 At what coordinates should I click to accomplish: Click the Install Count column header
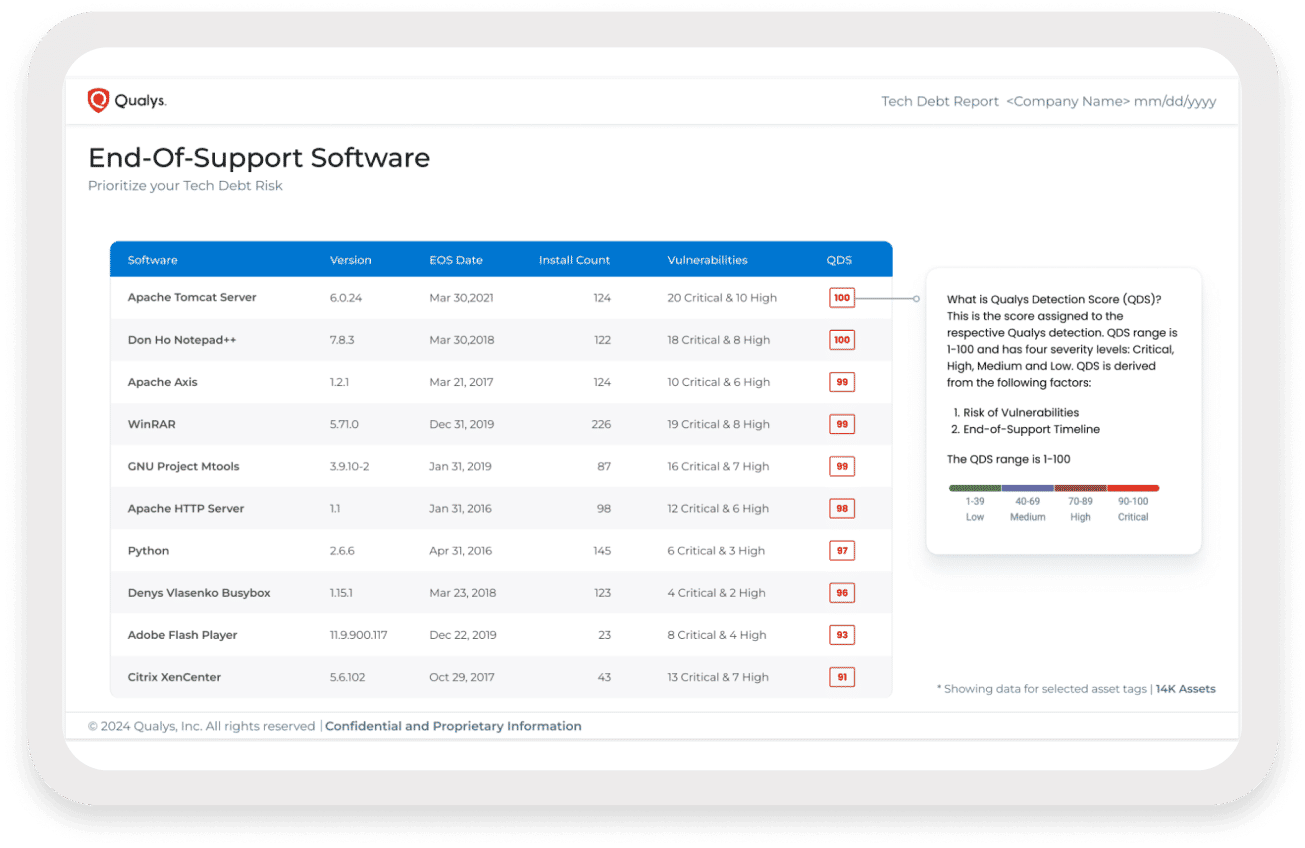pyautogui.click(x=574, y=260)
